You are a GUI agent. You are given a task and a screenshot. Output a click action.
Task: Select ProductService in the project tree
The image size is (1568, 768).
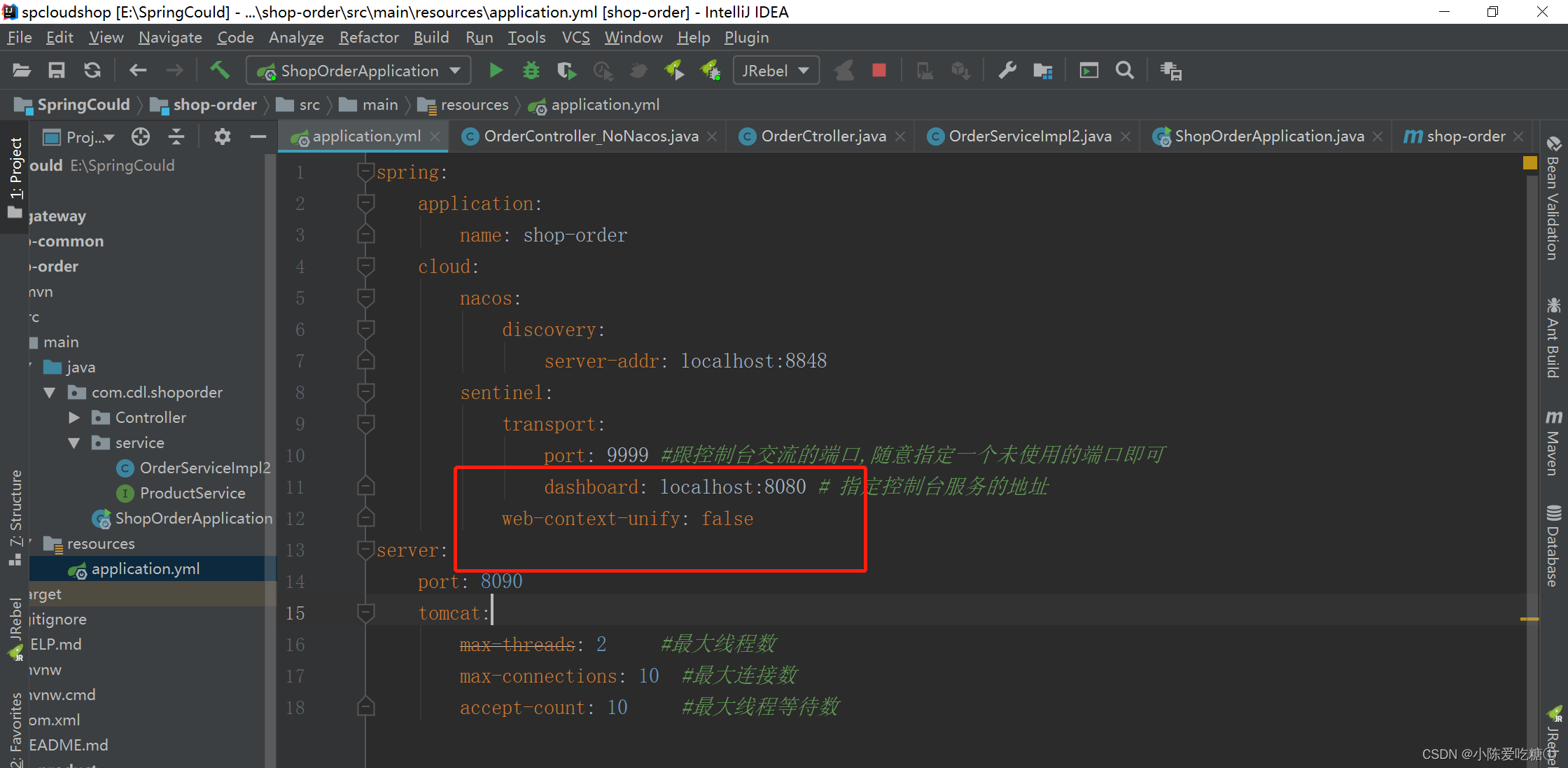pos(181,494)
